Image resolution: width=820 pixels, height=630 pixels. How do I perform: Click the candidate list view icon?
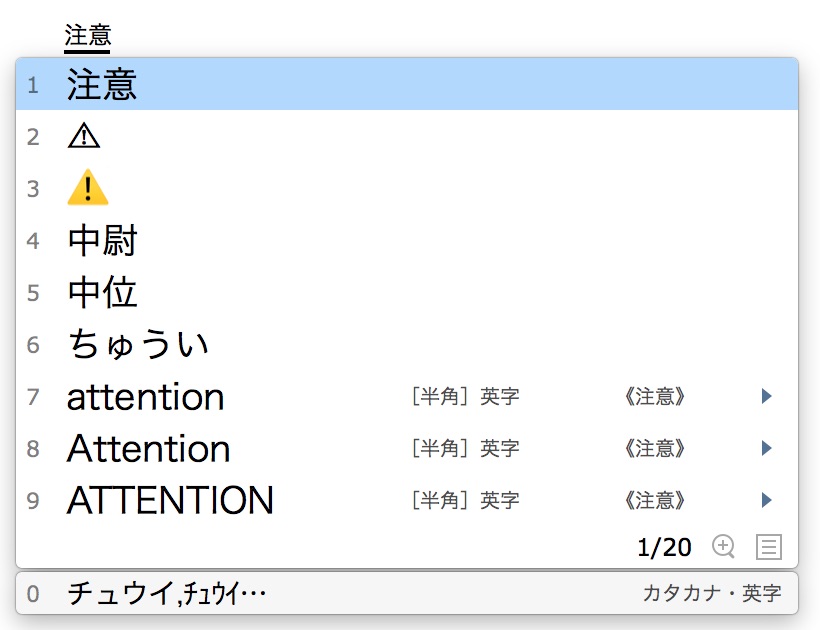pos(768,546)
